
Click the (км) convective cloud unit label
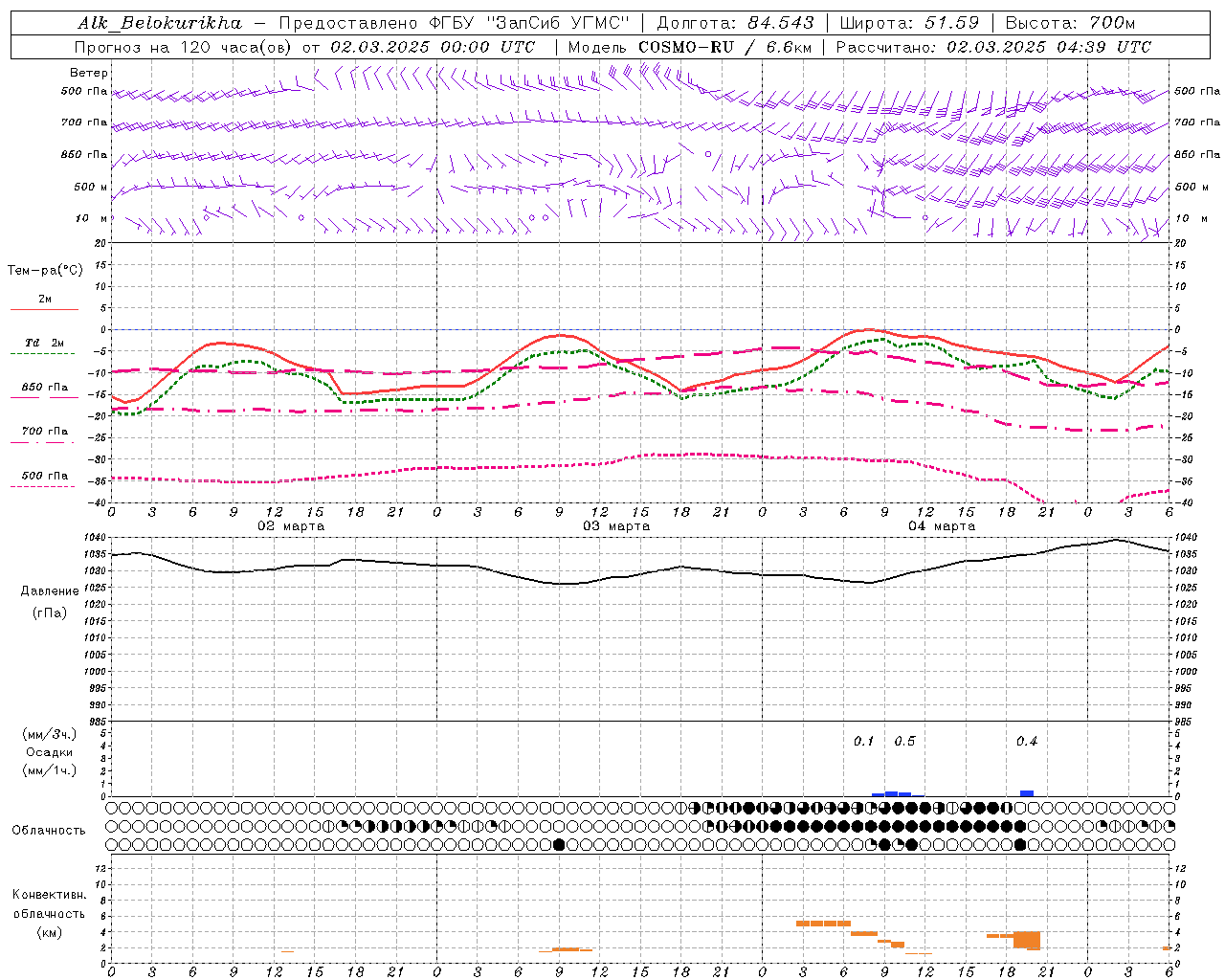51,932
